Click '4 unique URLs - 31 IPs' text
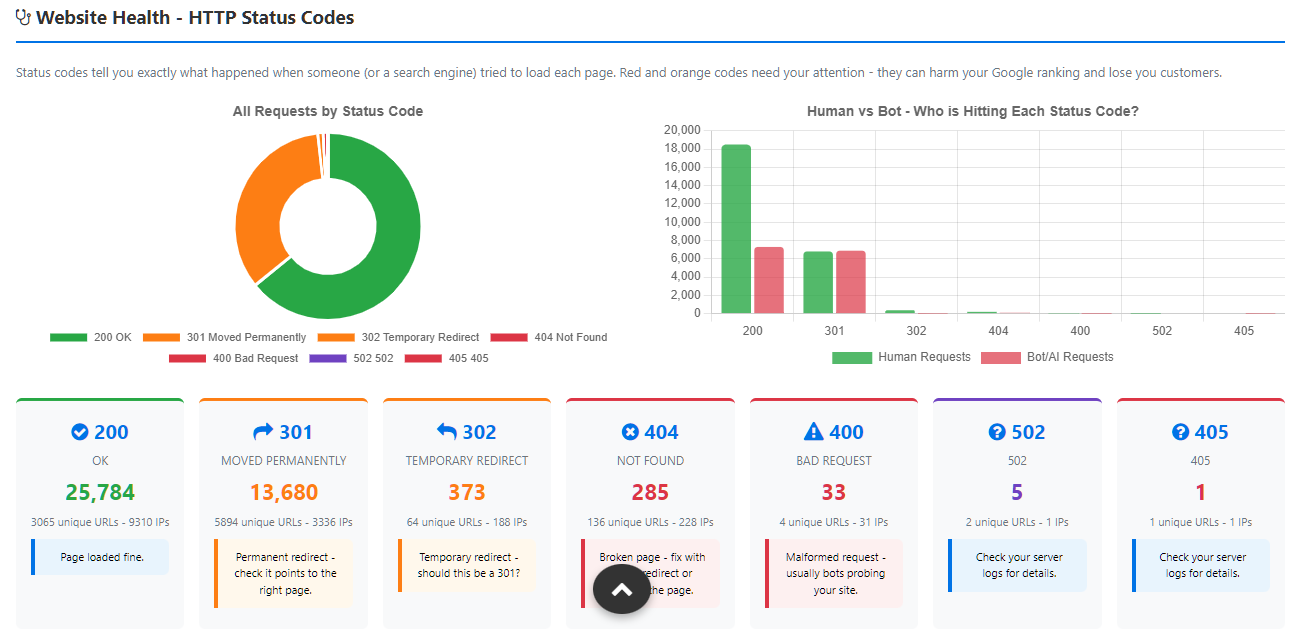The height and width of the screenshot is (638, 1297). click(x=834, y=522)
